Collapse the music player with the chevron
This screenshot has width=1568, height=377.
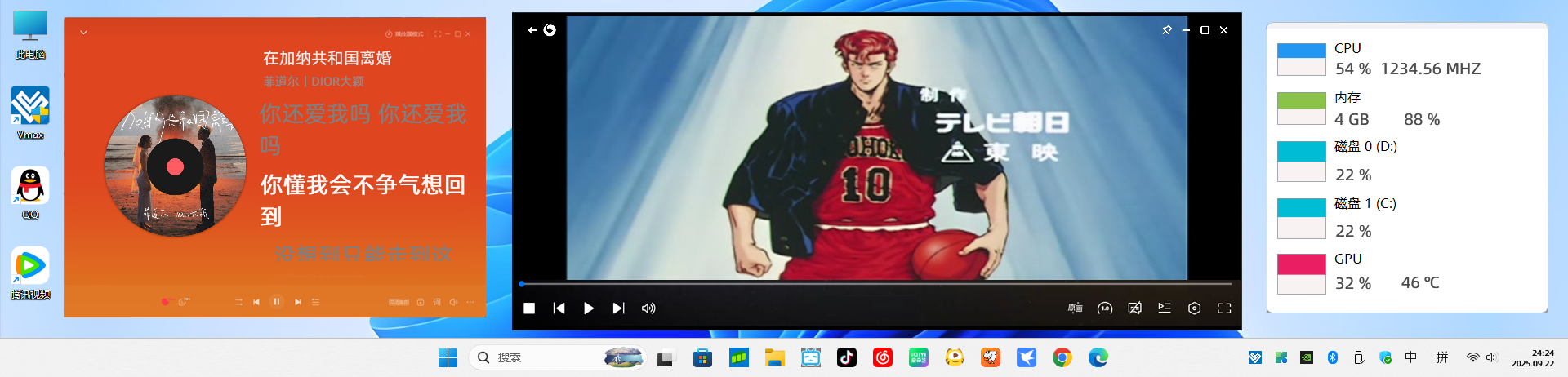[83, 33]
